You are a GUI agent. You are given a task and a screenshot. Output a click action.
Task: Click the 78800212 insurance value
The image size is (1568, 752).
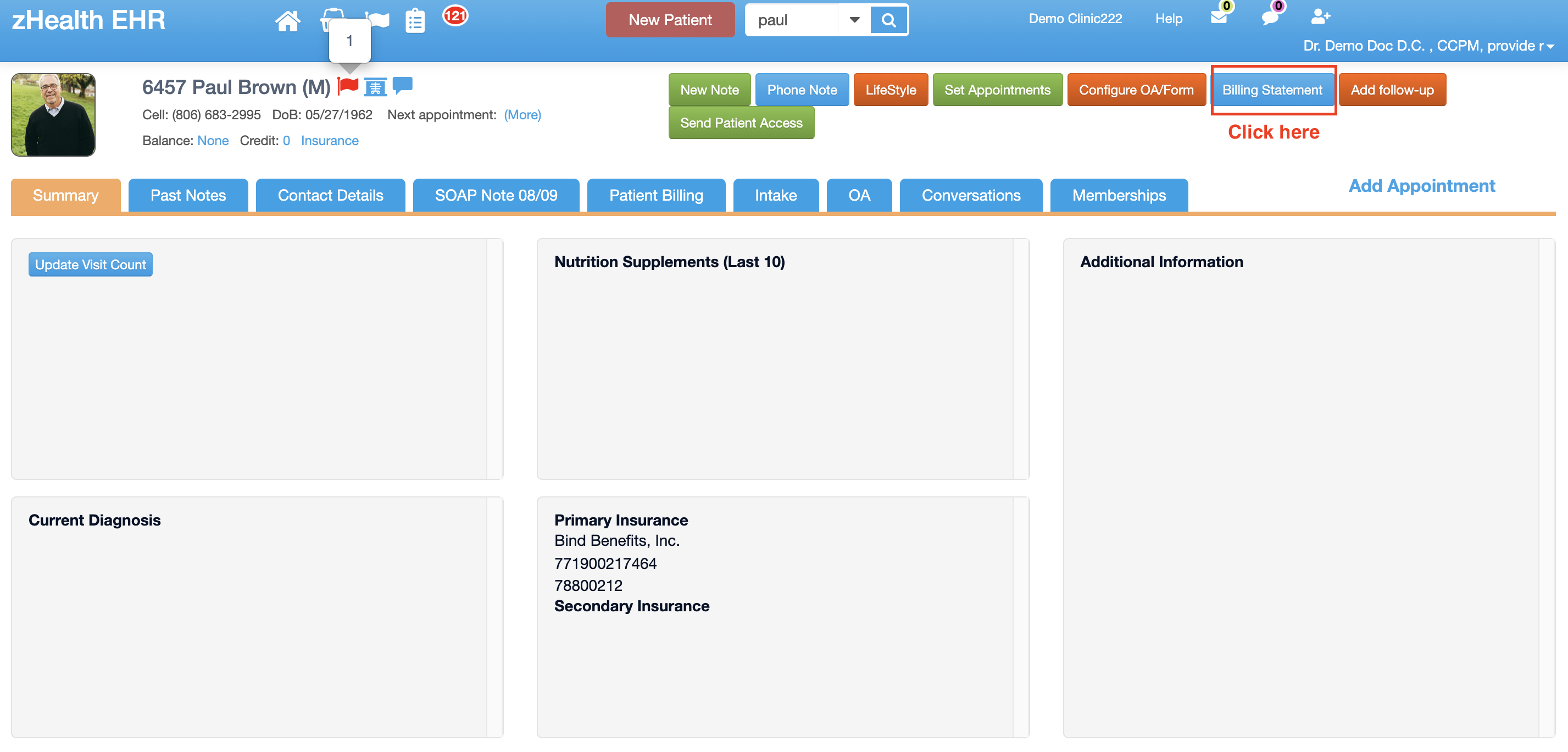coord(588,585)
